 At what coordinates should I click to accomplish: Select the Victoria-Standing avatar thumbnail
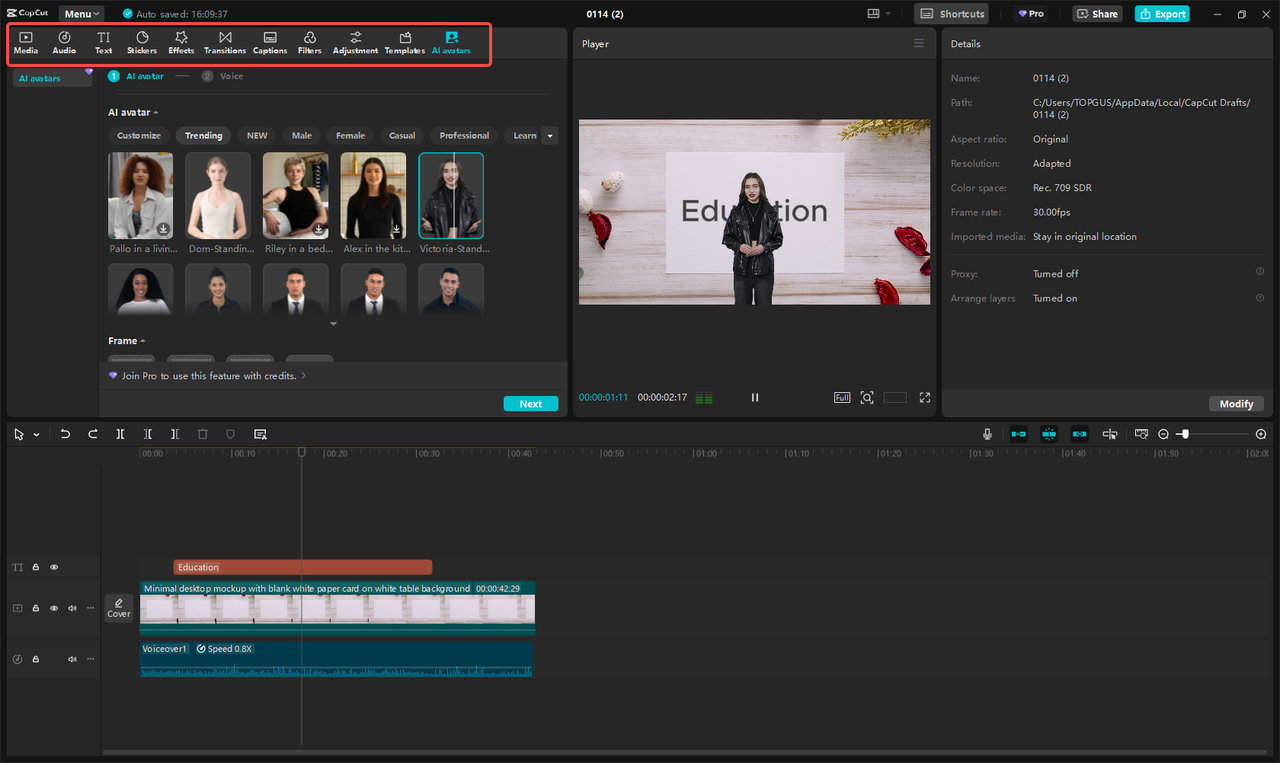[451, 195]
